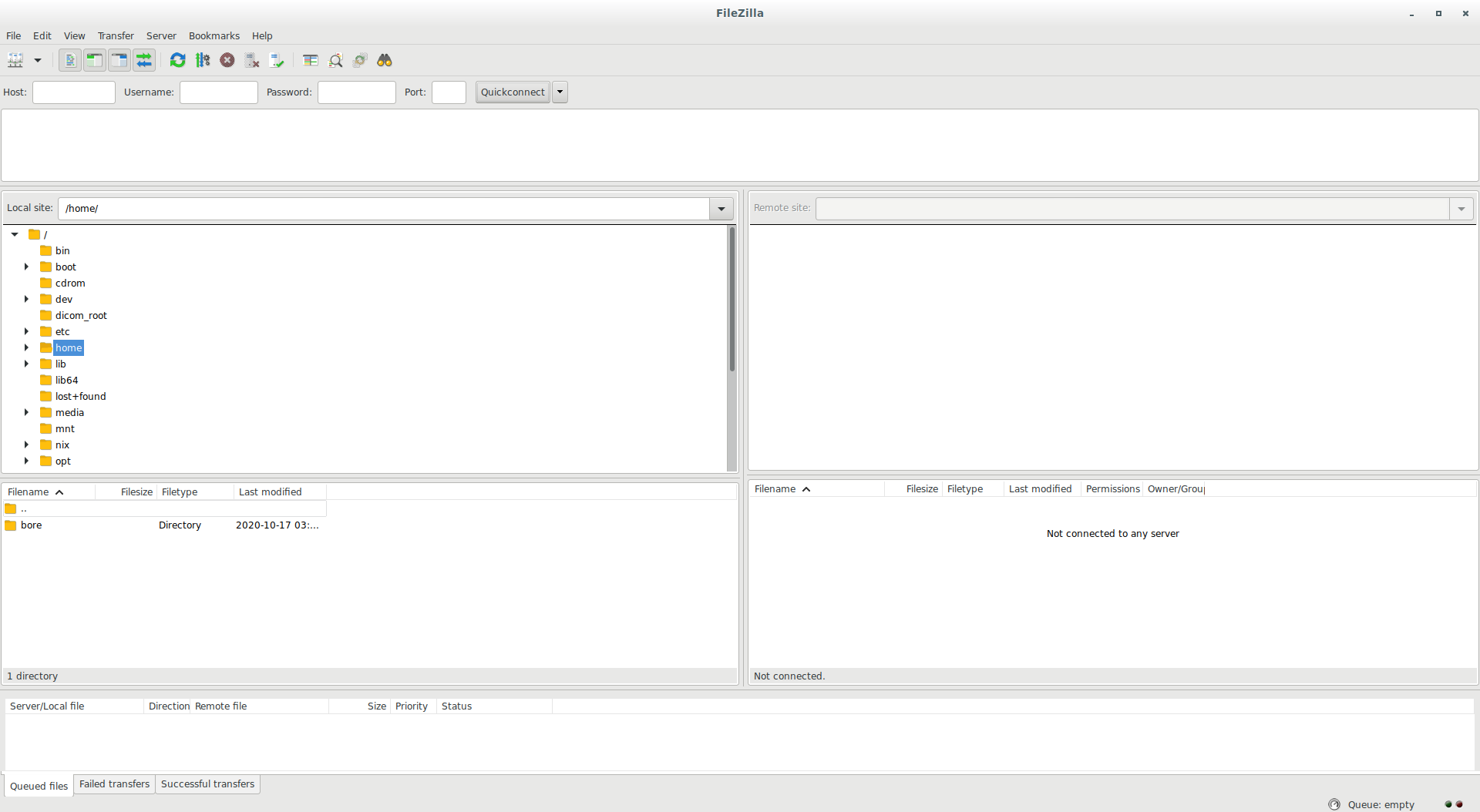This screenshot has width=1480, height=812.
Task: Reconnect to the last used server
Action: (x=277, y=60)
